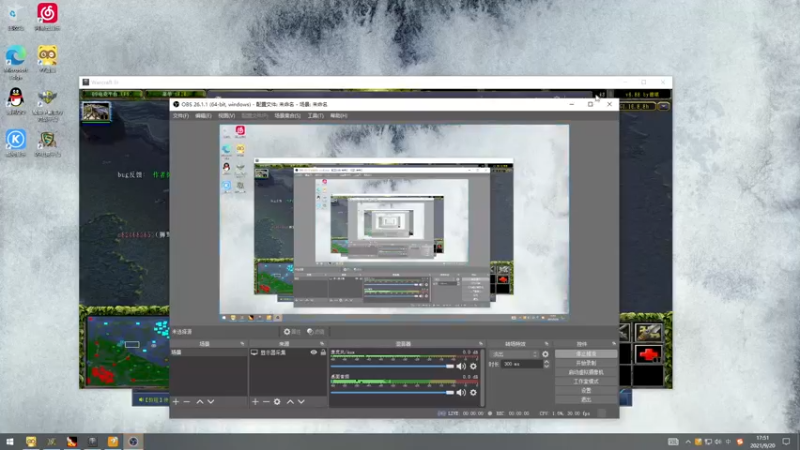The image size is (800, 450).
Task: Open NetEase Cloud Music desktop icon
Action: tap(47, 17)
